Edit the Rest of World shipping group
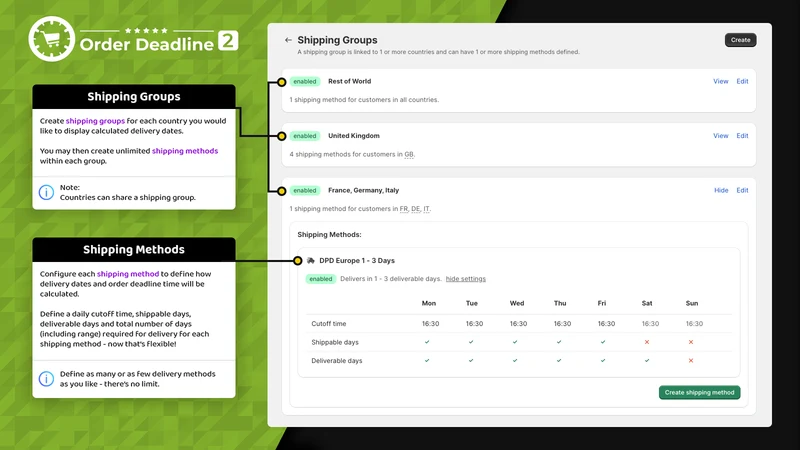The image size is (800, 450). pos(742,81)
